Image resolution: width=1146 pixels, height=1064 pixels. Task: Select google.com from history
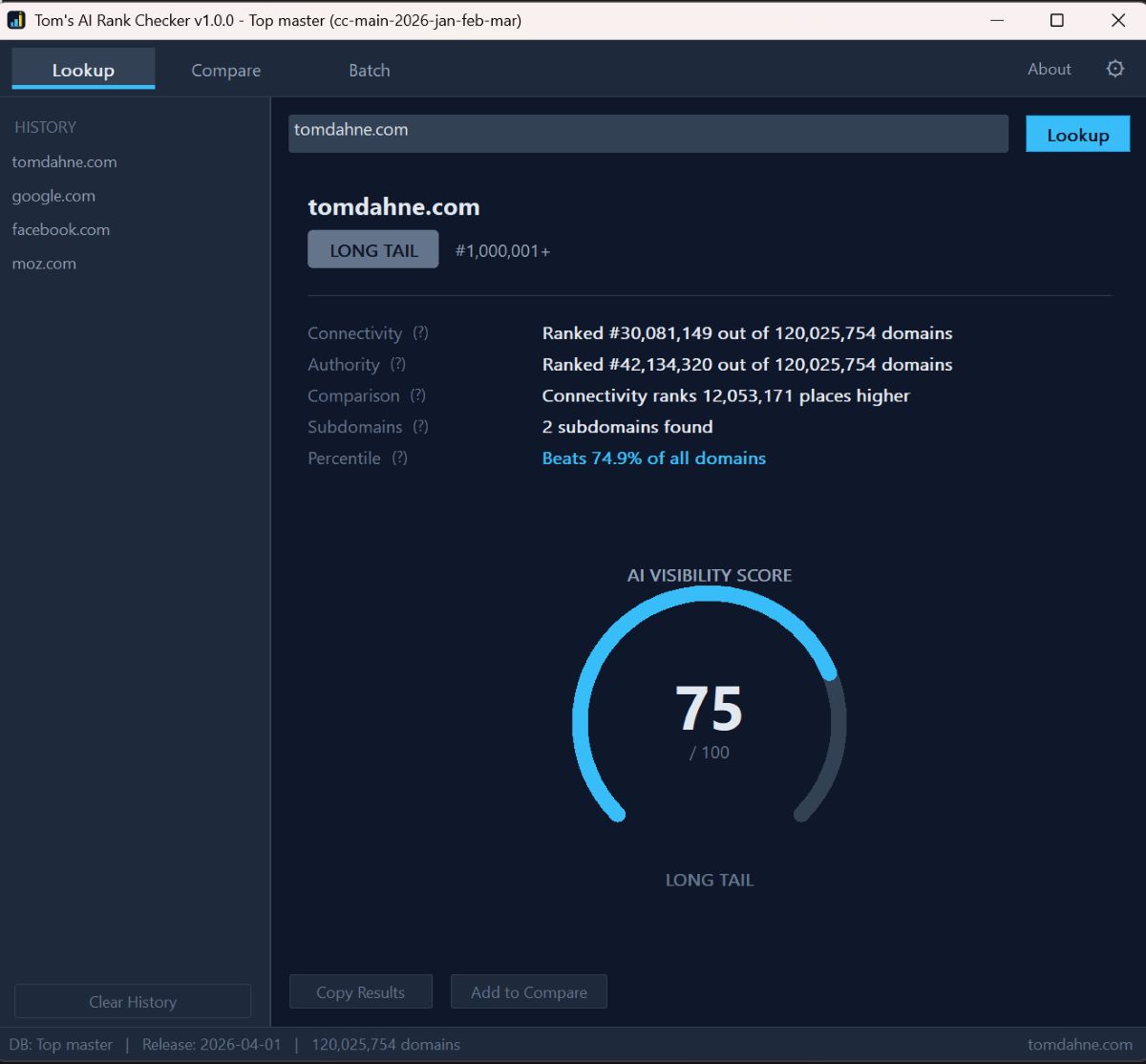[x=53, y=196]
